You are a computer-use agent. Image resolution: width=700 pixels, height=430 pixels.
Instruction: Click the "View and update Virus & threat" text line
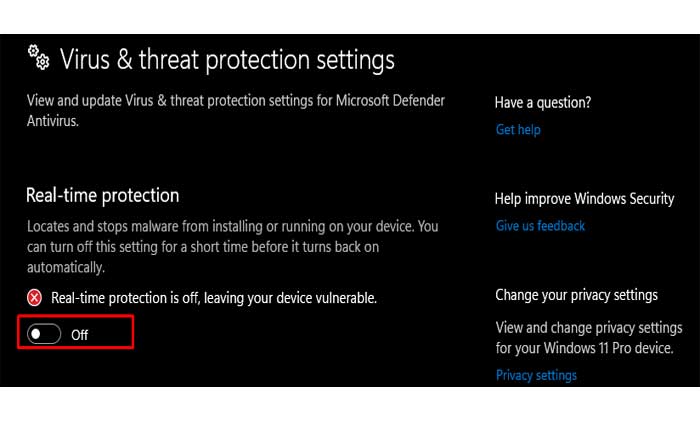[x=235, y=101]
